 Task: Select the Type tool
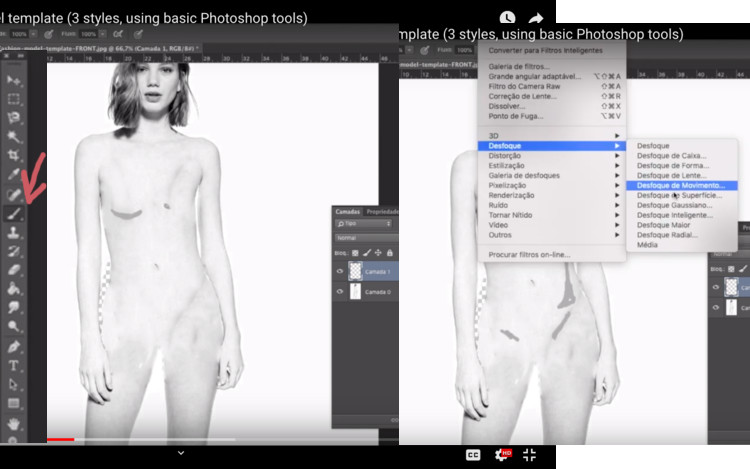[x=13, y=366]
